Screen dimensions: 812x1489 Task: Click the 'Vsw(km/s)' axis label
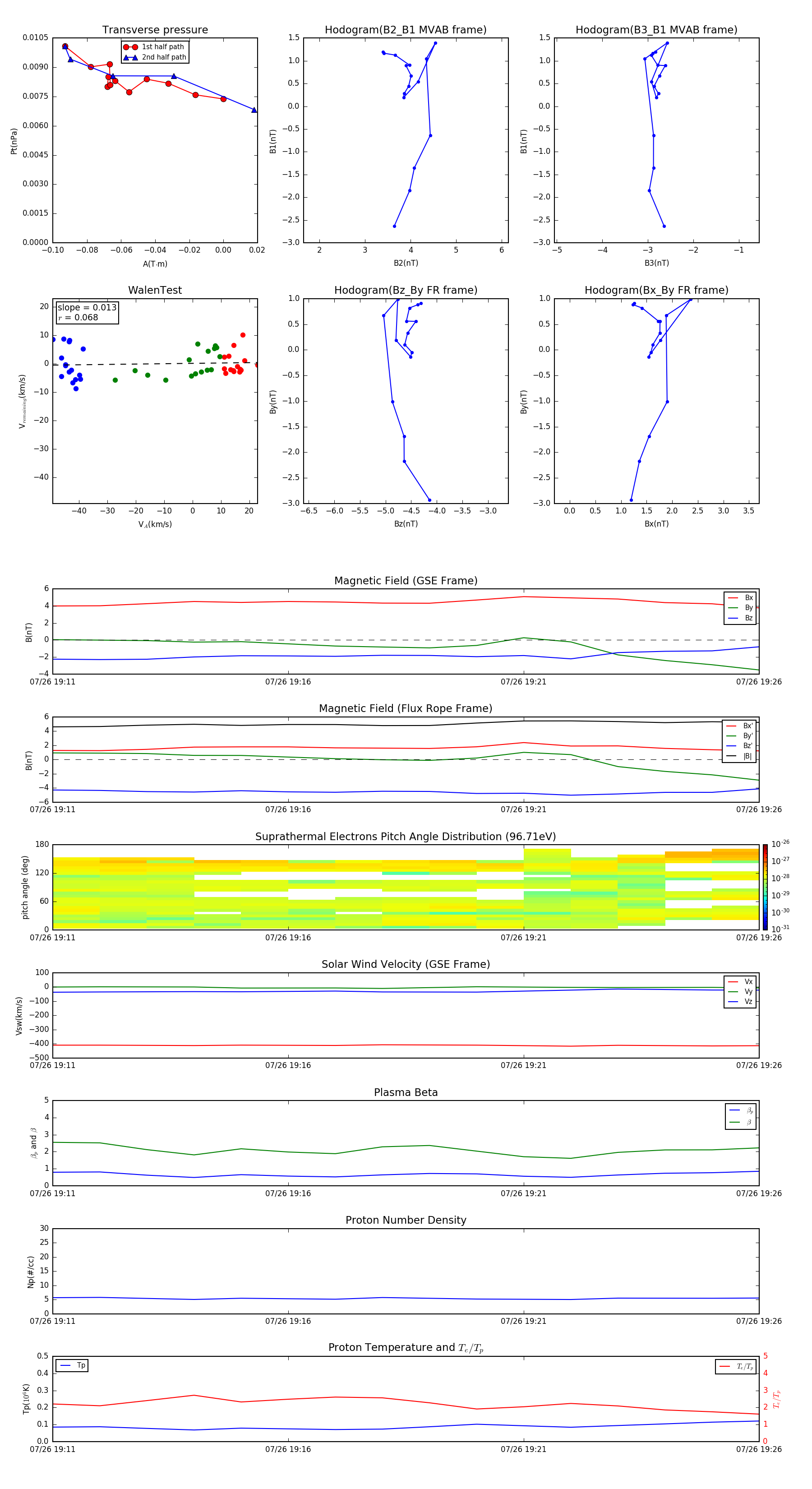tap(19, 1016)
